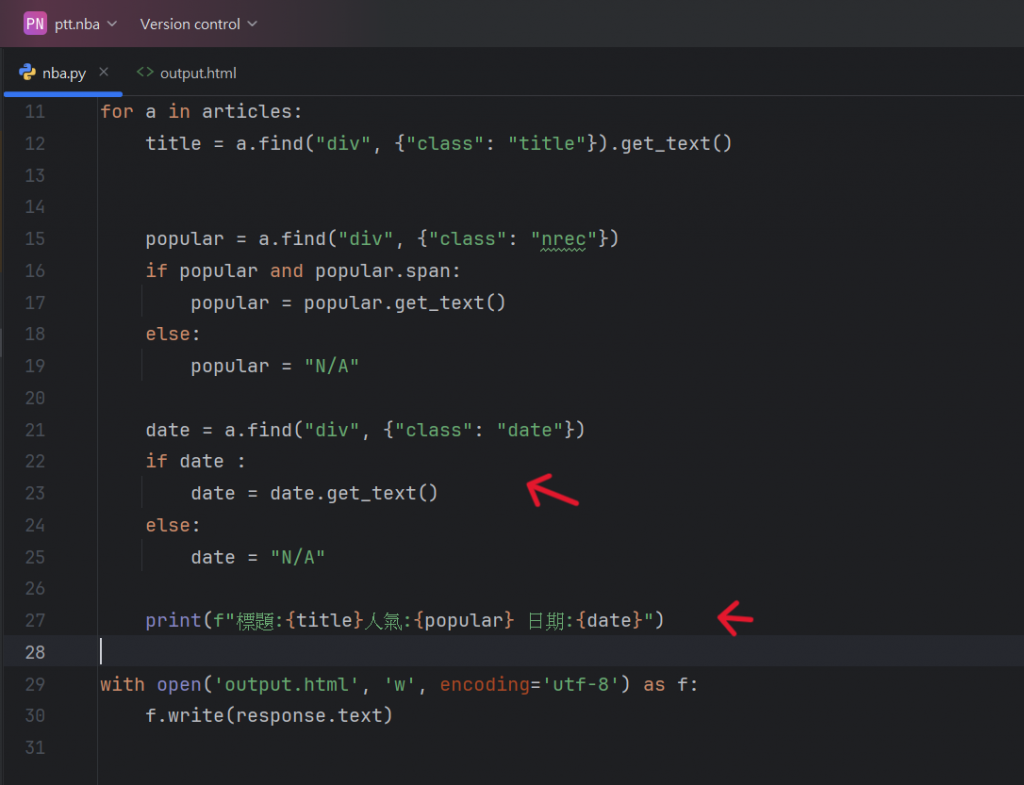Close the nba.py tab

[x=104, y=72]
